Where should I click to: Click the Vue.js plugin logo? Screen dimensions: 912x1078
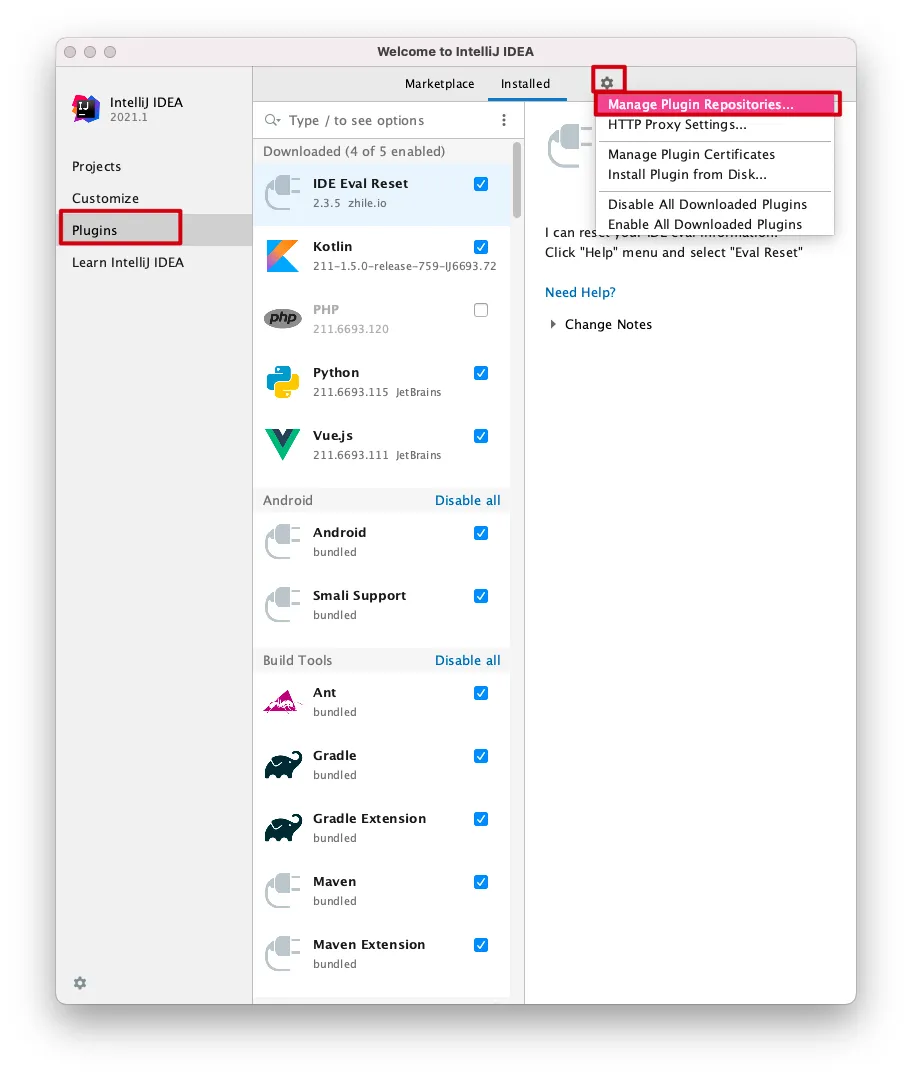tap(283, 445)
